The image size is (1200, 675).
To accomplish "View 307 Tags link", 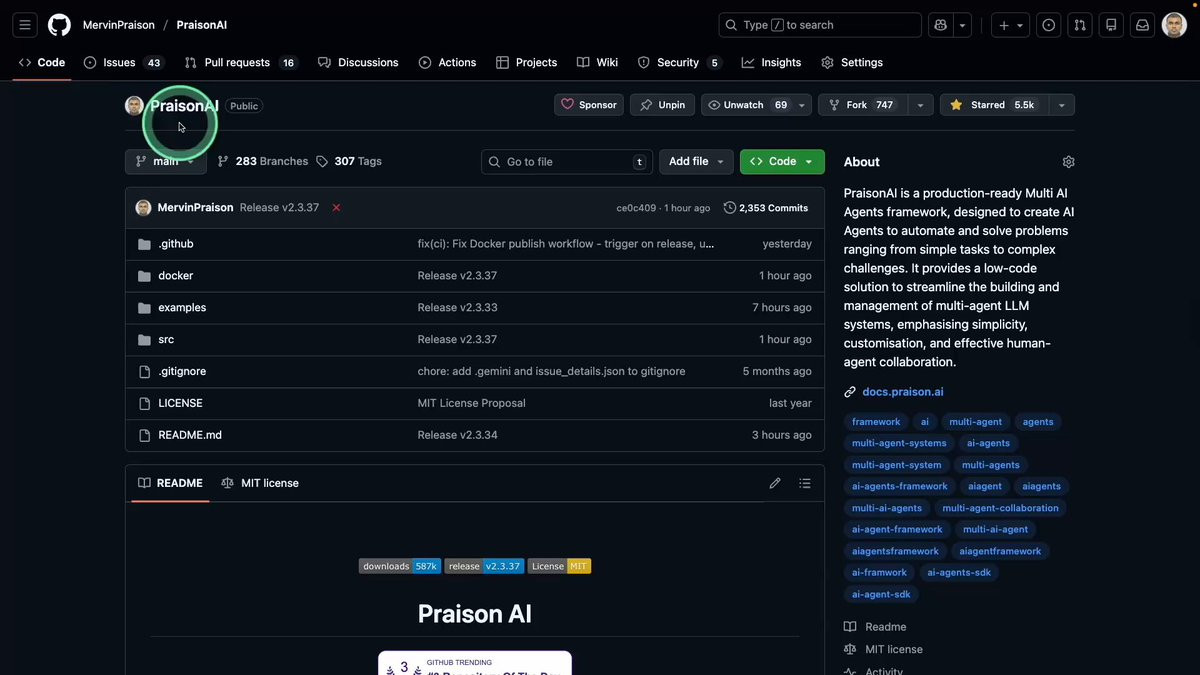I will [x=349, y=161].
